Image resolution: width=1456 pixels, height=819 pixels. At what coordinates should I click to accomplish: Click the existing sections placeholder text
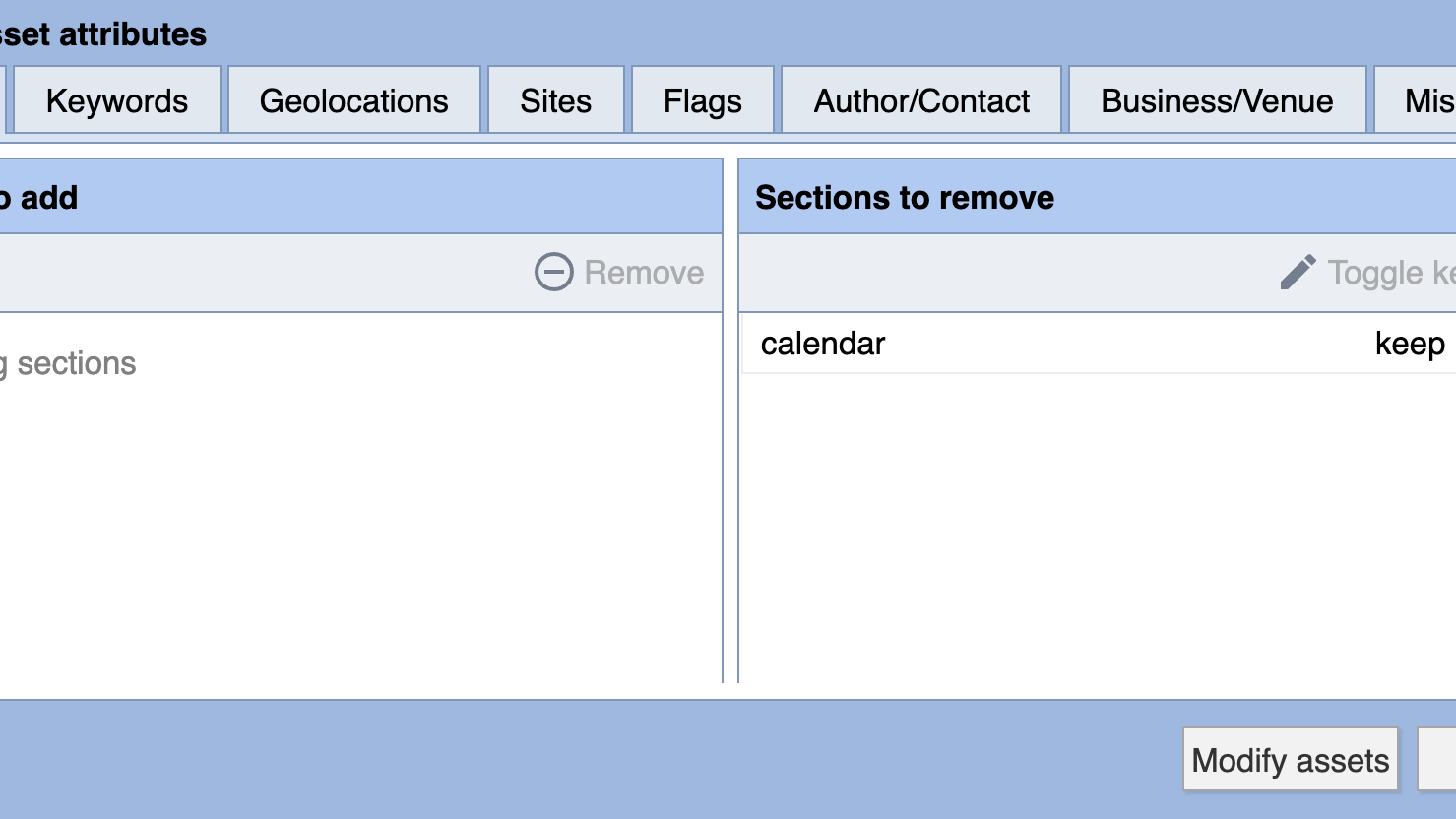pyautogui.click(x=67, y=363)
